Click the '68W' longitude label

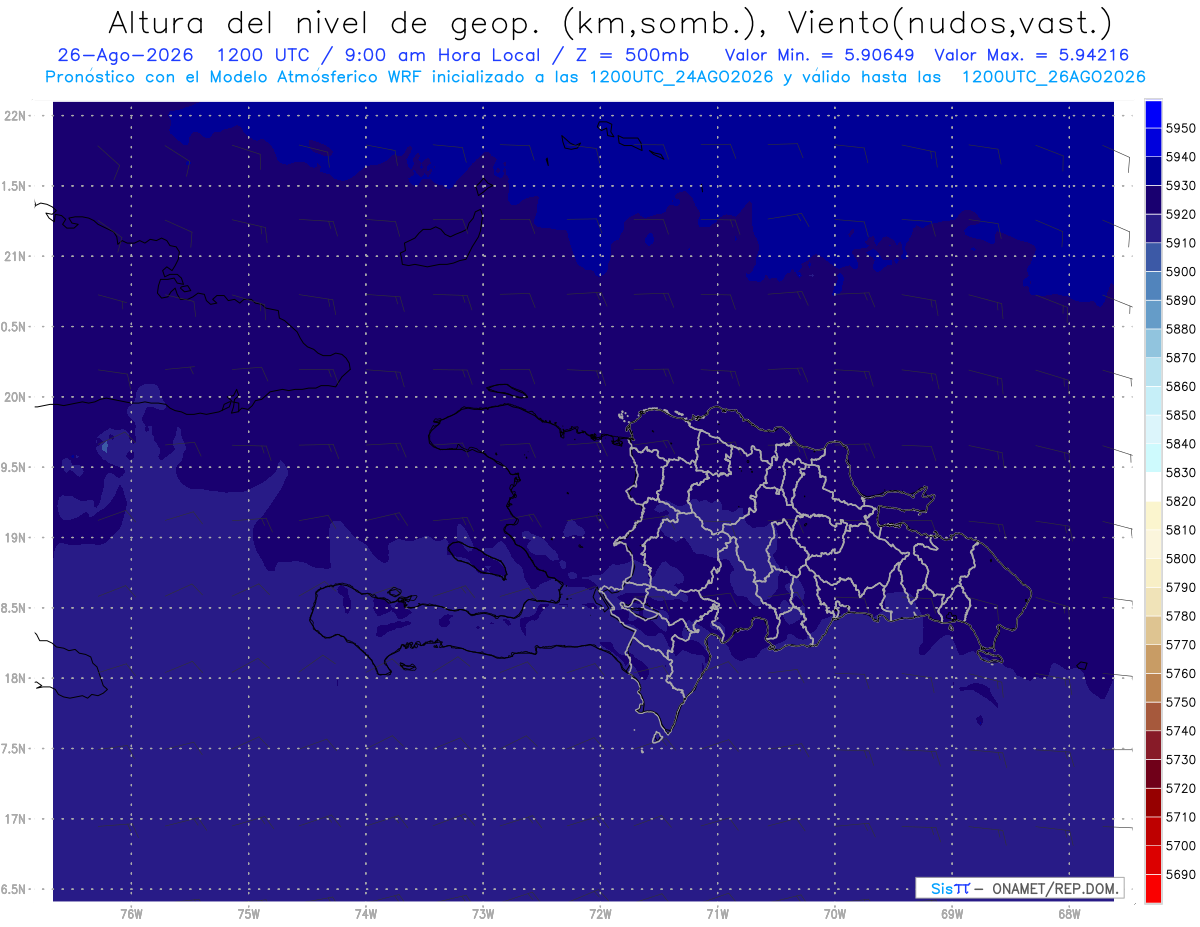click(x=1069, y=913)
